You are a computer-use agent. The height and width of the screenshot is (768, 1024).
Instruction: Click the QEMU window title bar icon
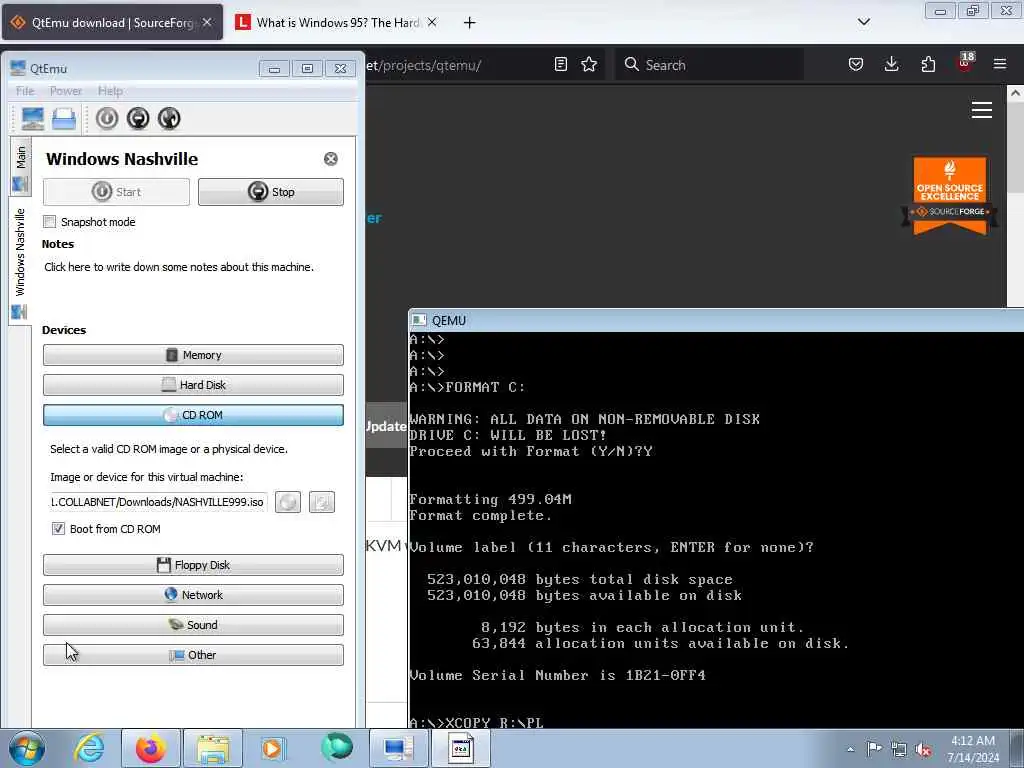coord(419,321)
